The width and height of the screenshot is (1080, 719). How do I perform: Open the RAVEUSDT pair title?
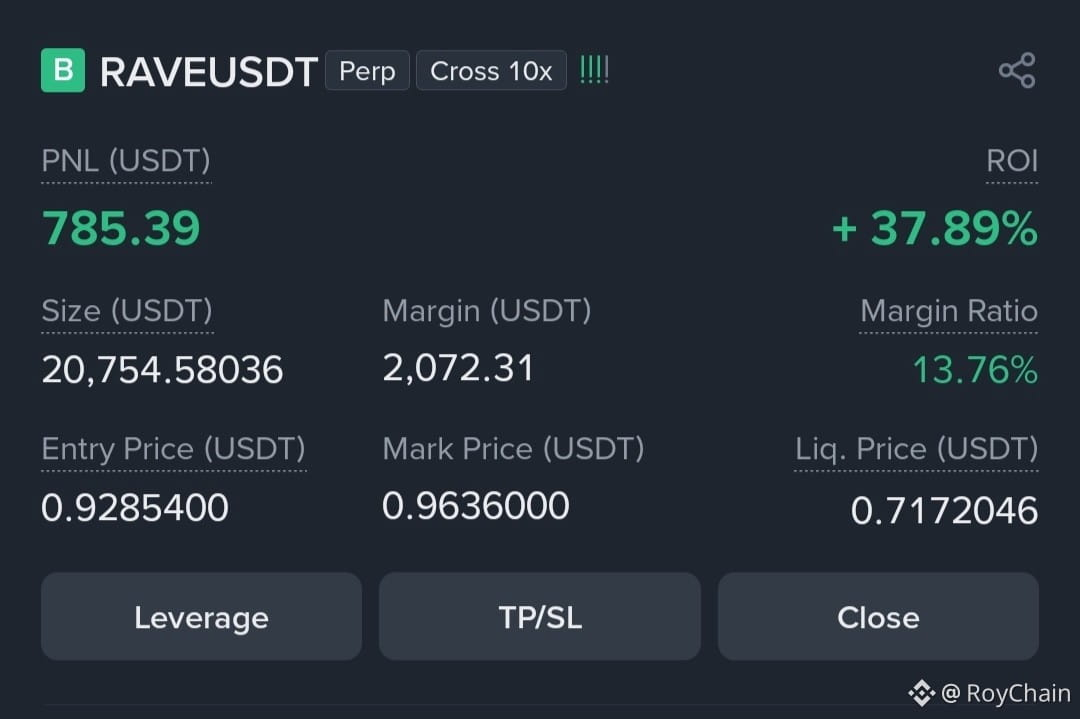208,72
